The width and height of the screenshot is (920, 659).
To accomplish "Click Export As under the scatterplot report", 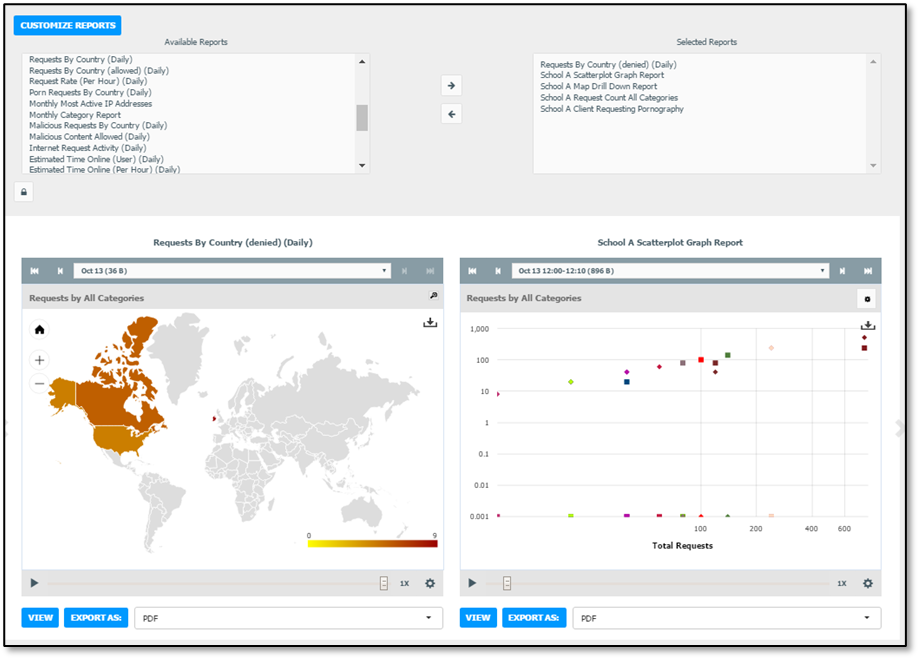I will [x=534, y=618].
